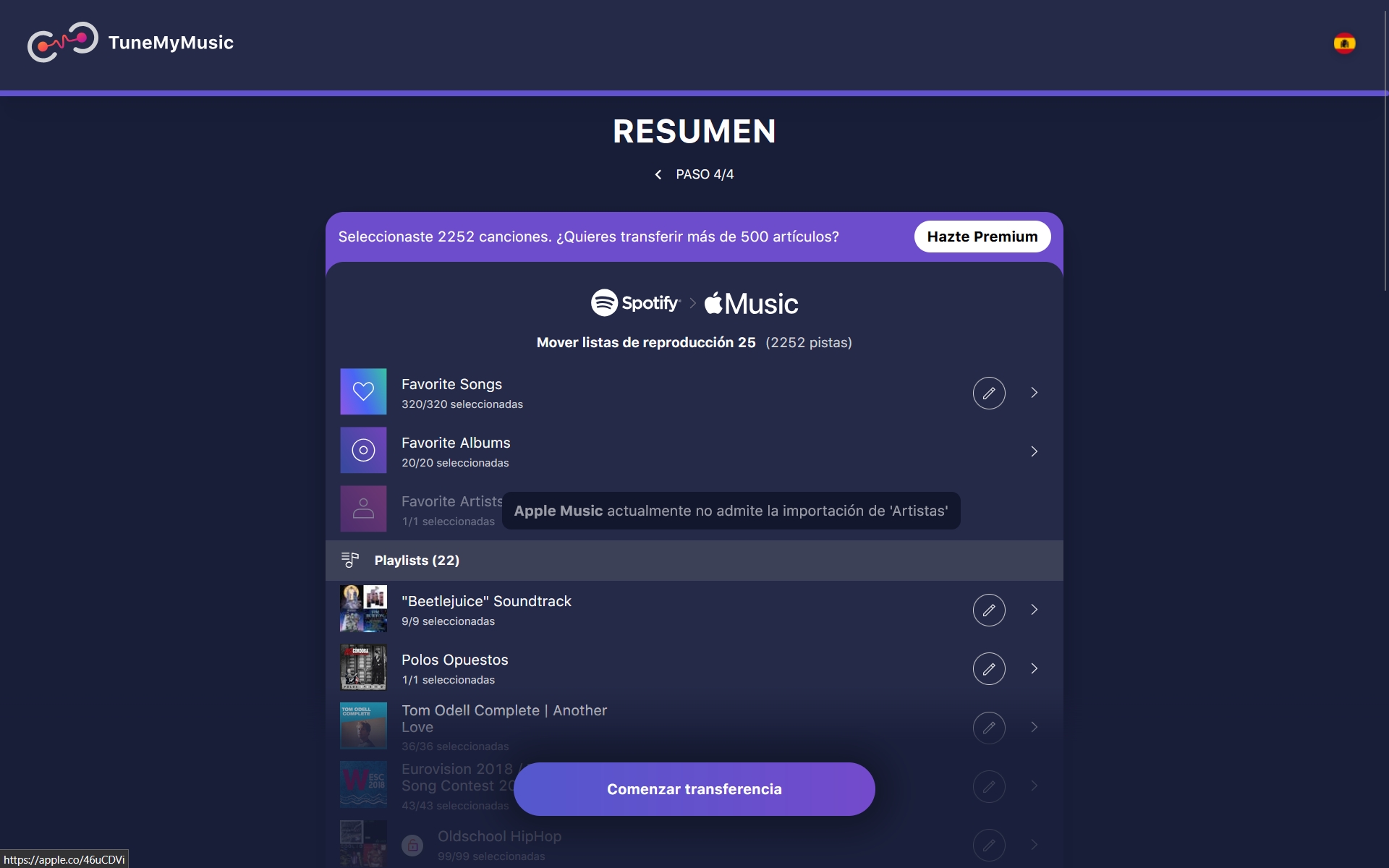Edit the Eurovision 2018 playlist
The image size is (1389, 868).
[989, 786]
